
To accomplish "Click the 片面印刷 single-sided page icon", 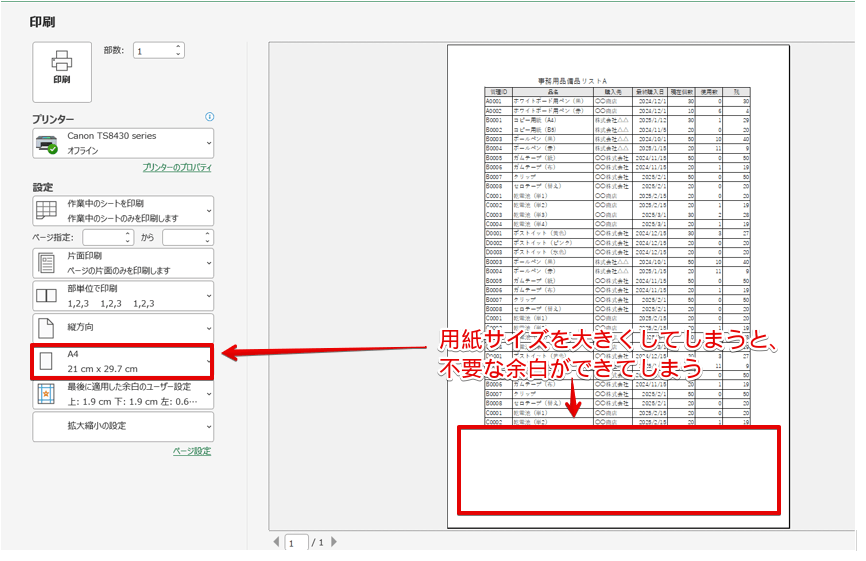I will click(x=46, y=263).
